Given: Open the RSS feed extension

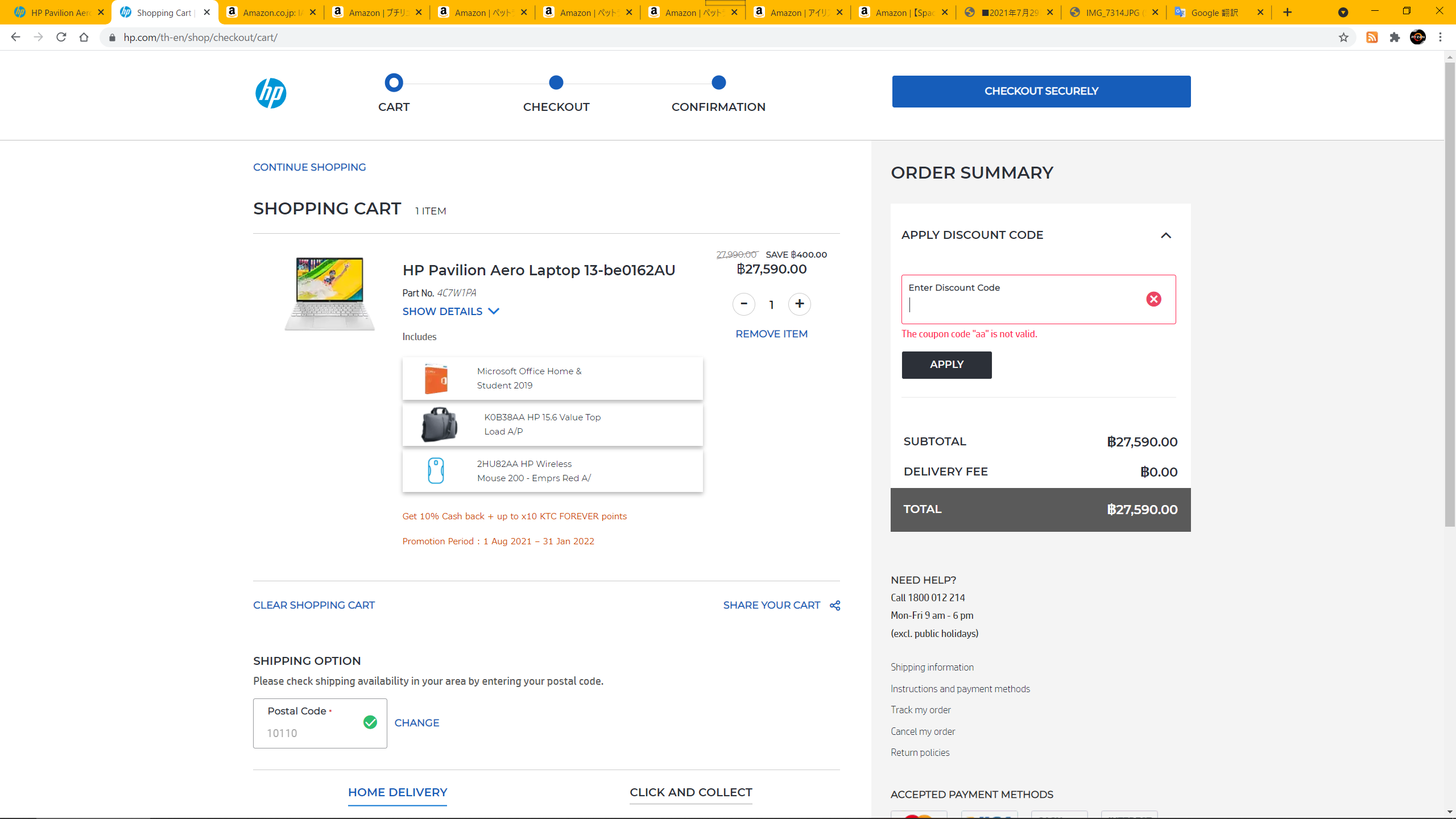Looking at the screenshot, I should (1372, 38).
